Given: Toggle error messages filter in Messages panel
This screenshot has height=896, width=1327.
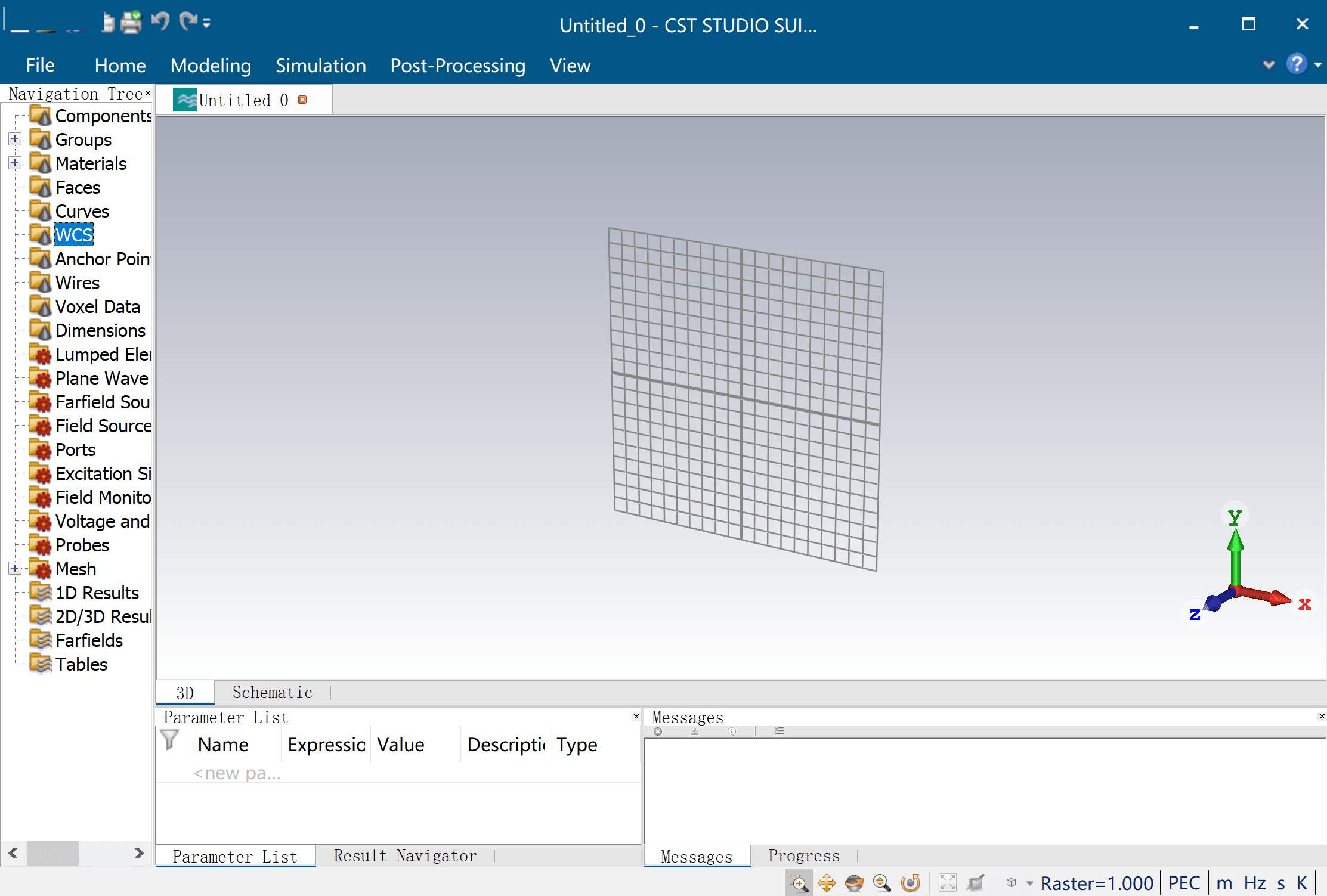Looking at the screenshot, I should pos(658,731).
